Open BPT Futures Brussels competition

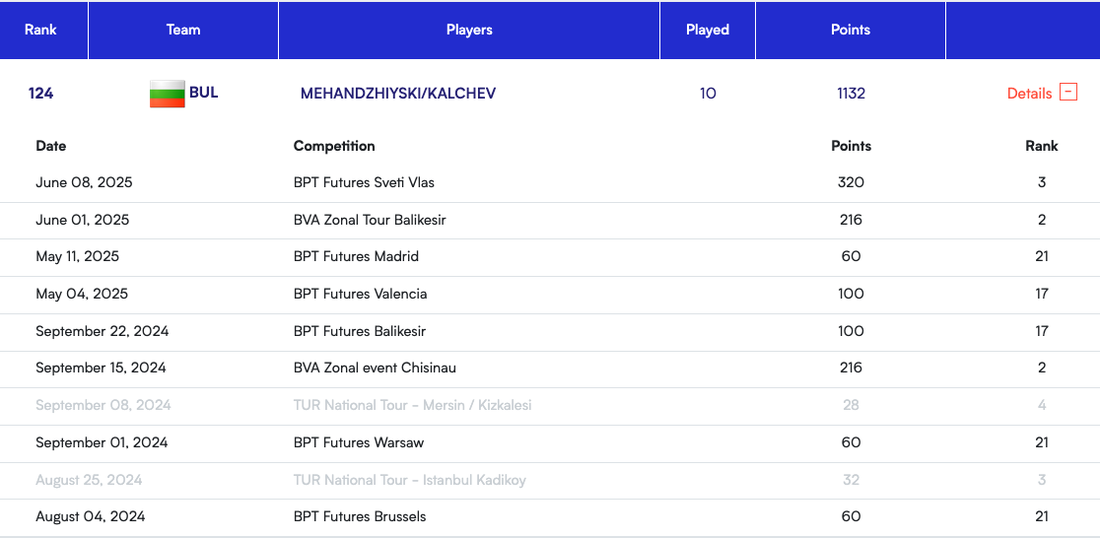[x=359, y=517]
